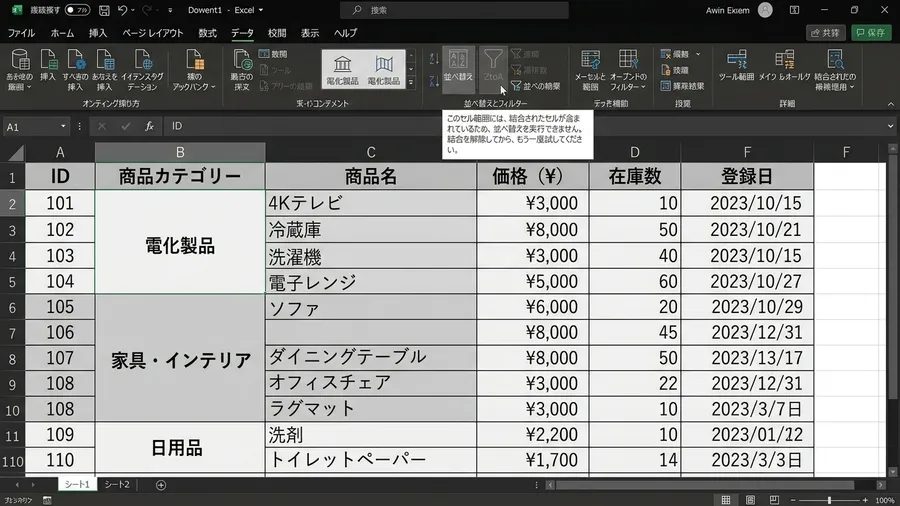Click the document with blue gear icon
900x506 pixels.
tap(75, 60)
